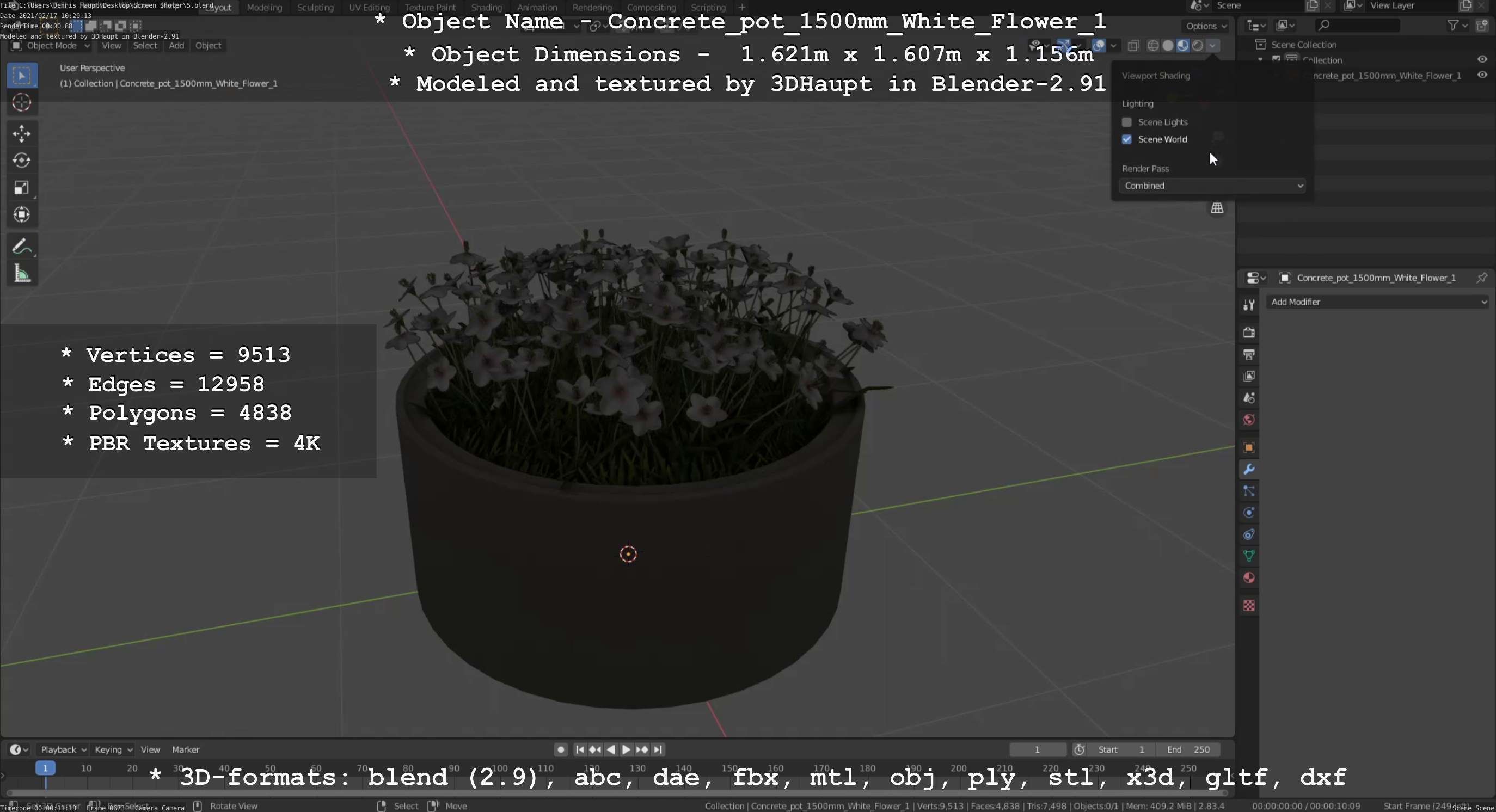
Task: Click the timeline playhead at frame 1
Action: point(45,768)
